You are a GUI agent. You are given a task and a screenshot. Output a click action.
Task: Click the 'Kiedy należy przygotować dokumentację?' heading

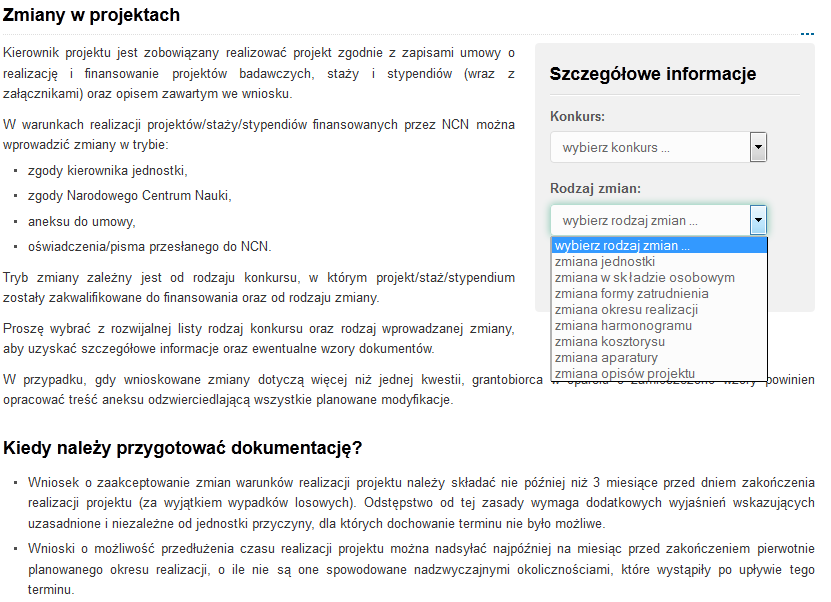coord(182,448)
